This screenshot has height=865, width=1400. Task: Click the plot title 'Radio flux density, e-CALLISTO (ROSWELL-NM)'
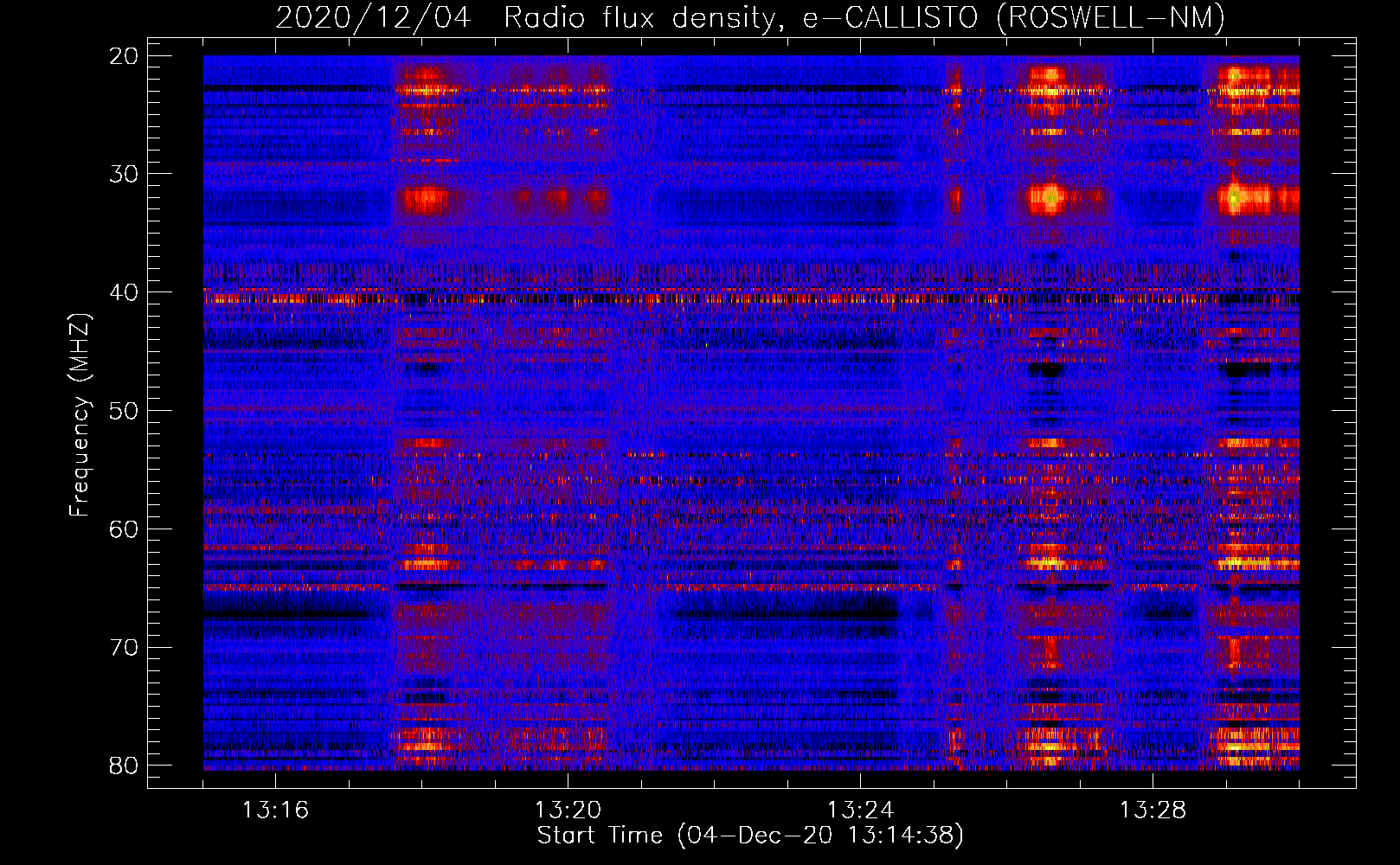tap(864, 17)
